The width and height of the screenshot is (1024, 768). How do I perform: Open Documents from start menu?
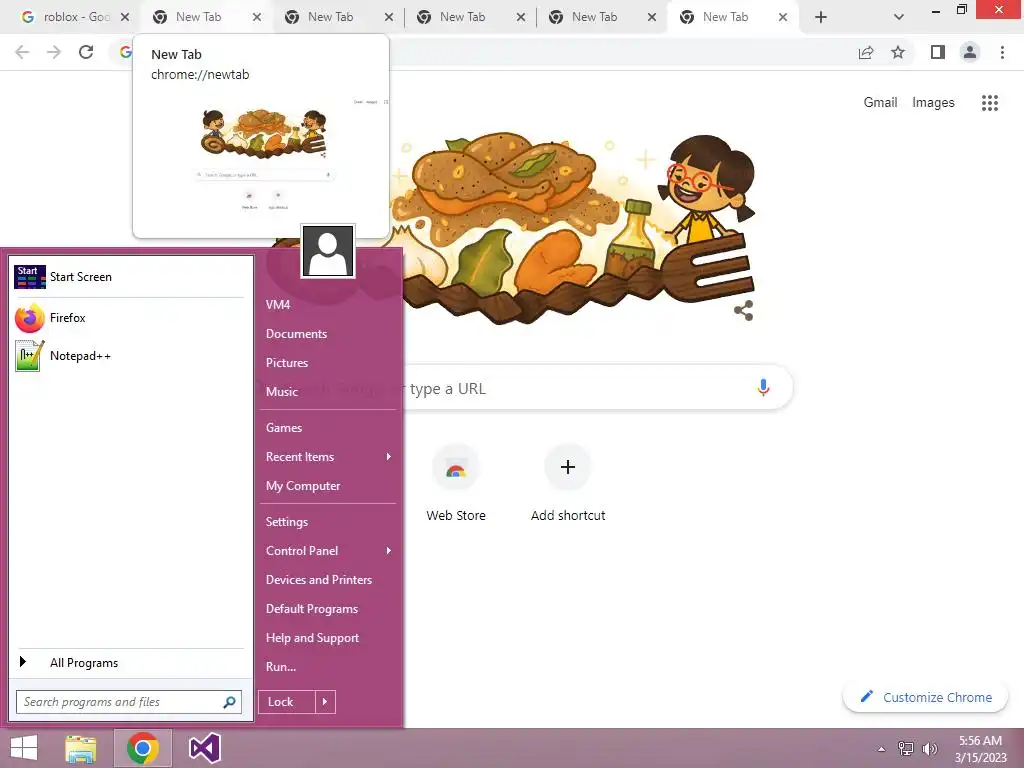(296, 334)
